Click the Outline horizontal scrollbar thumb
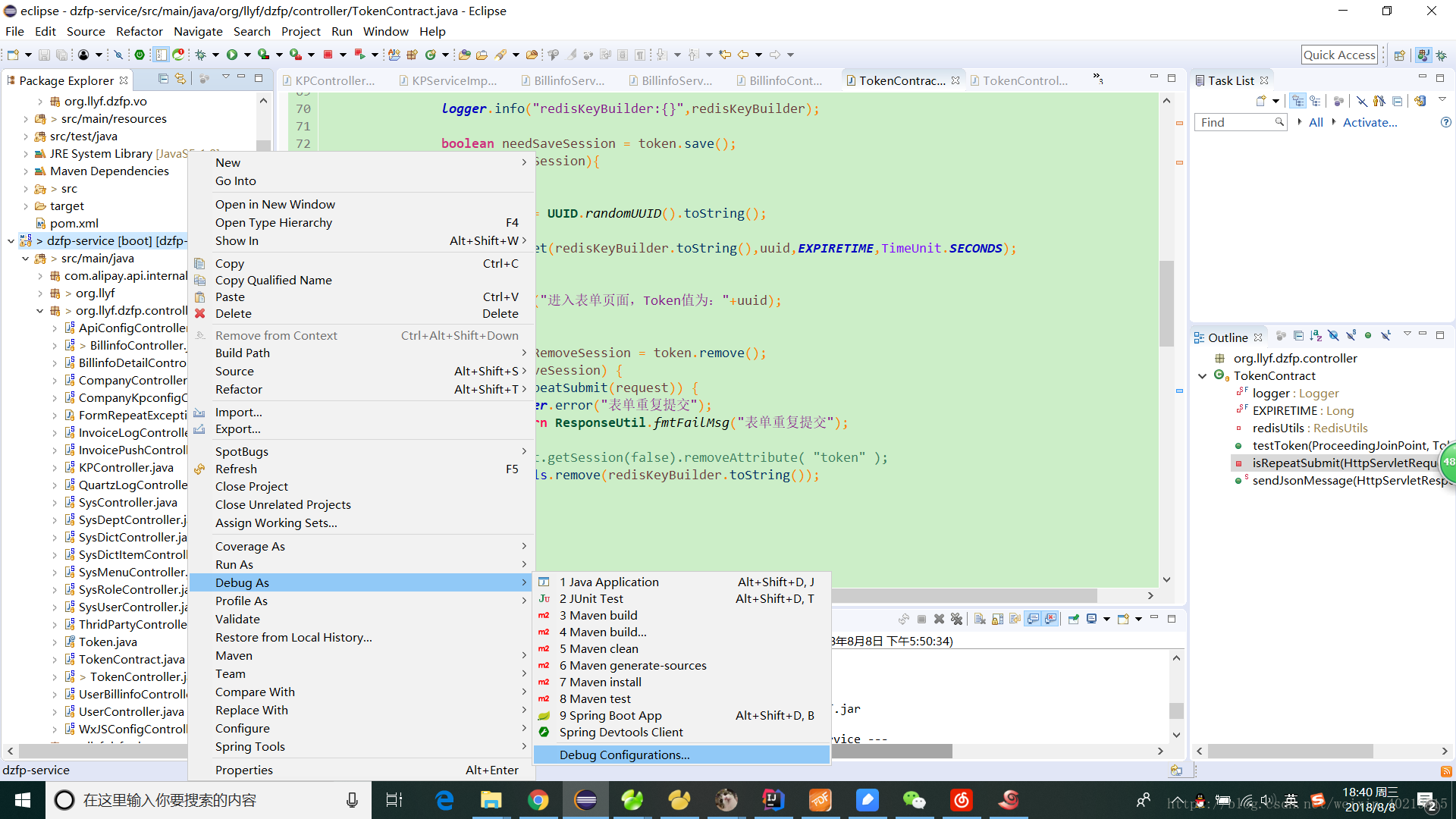 point(1290,752)
